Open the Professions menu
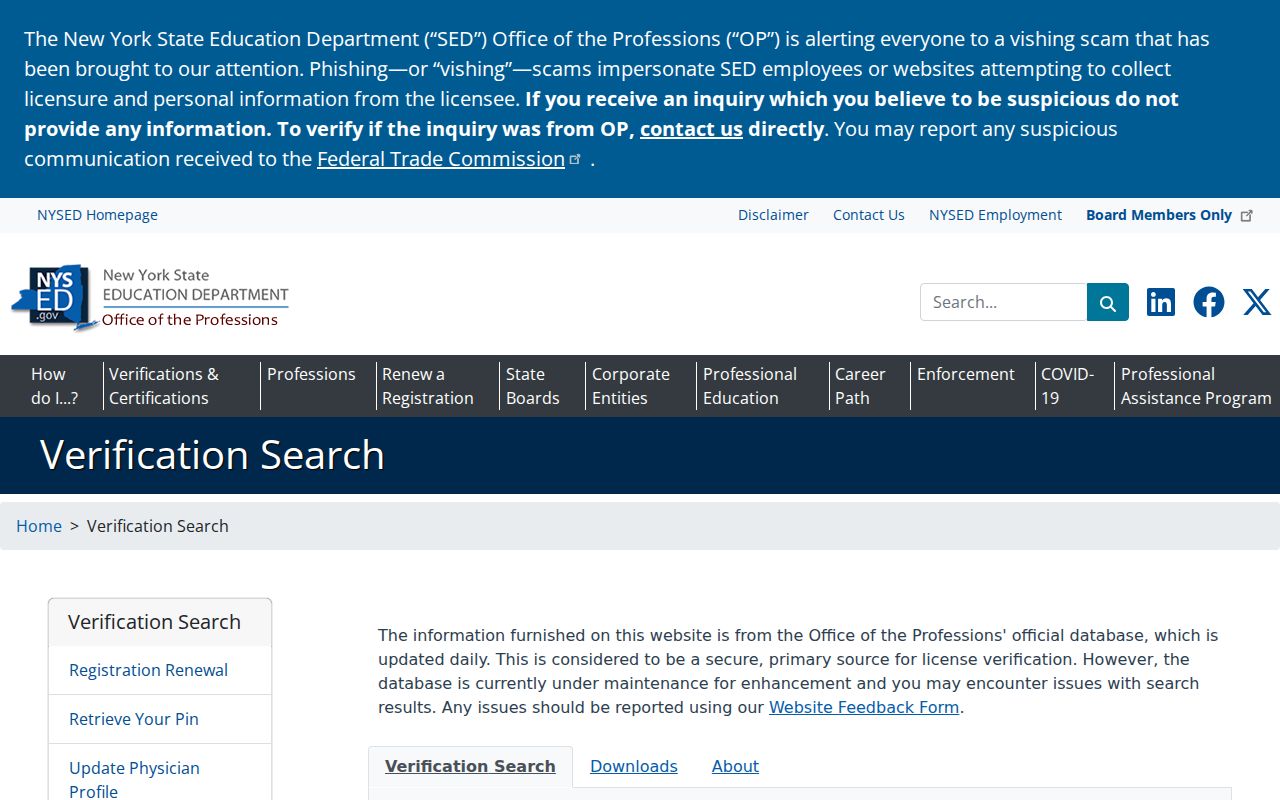The image size is (1280, 800). (311, 374)
